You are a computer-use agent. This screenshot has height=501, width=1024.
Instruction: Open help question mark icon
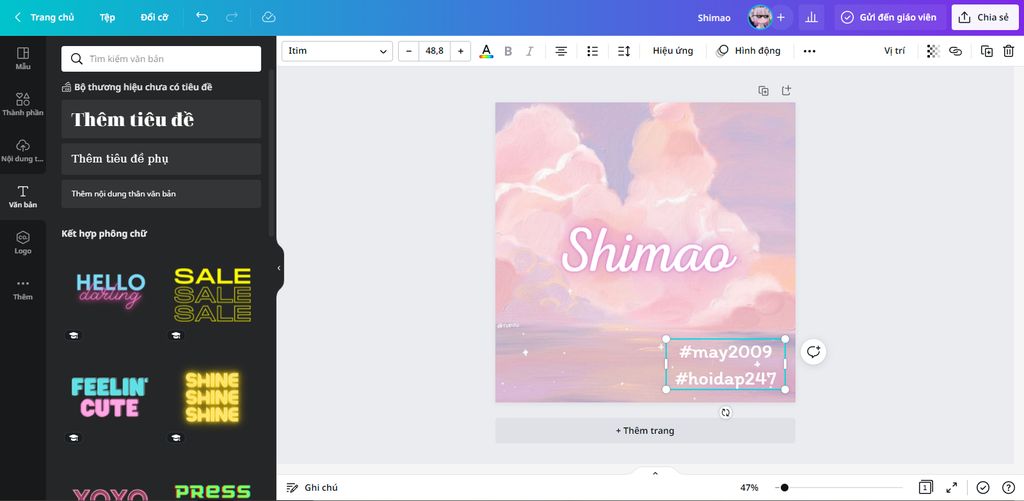(x=1008, y=488)
